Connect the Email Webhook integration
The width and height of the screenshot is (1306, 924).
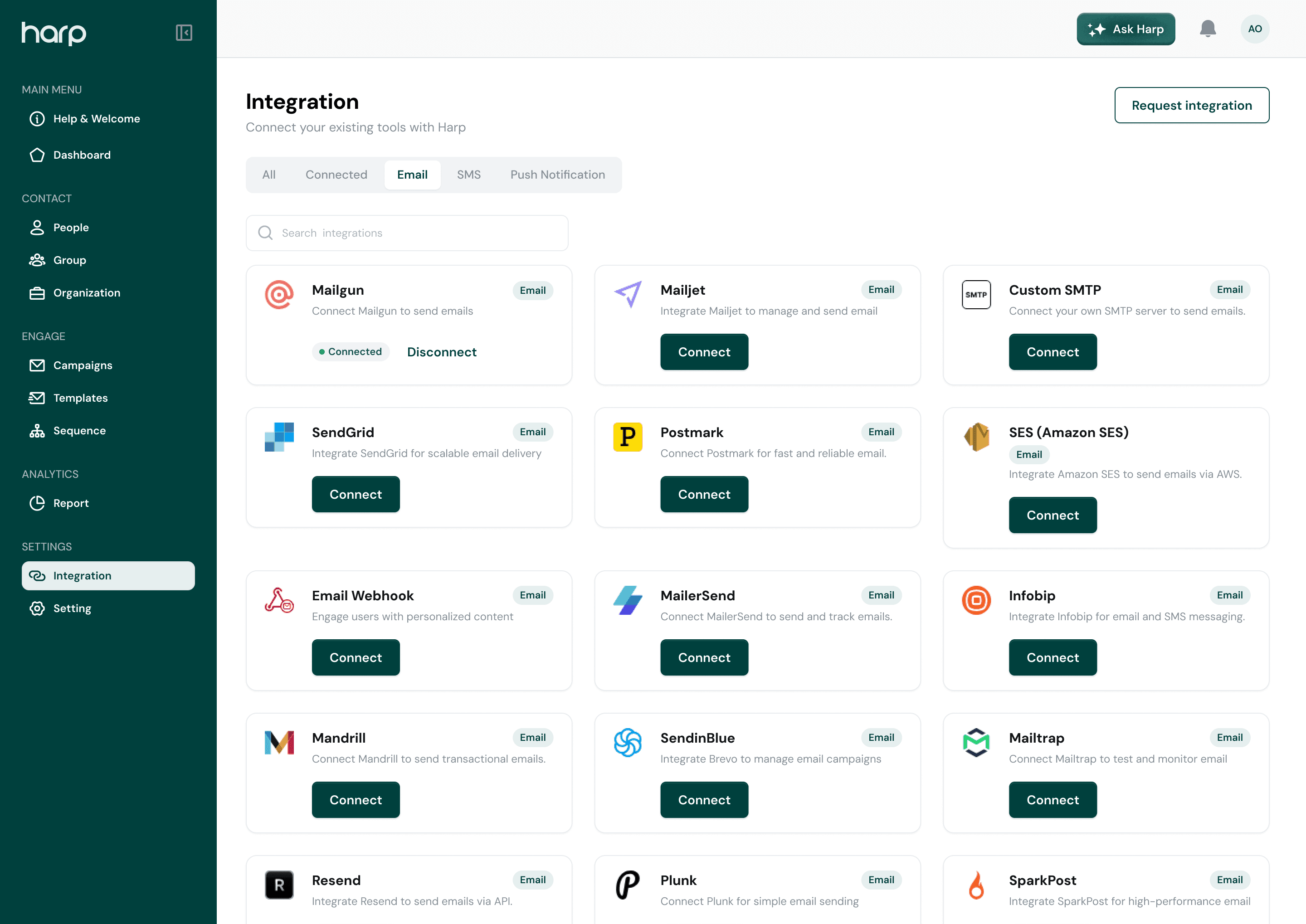point(356,658)
